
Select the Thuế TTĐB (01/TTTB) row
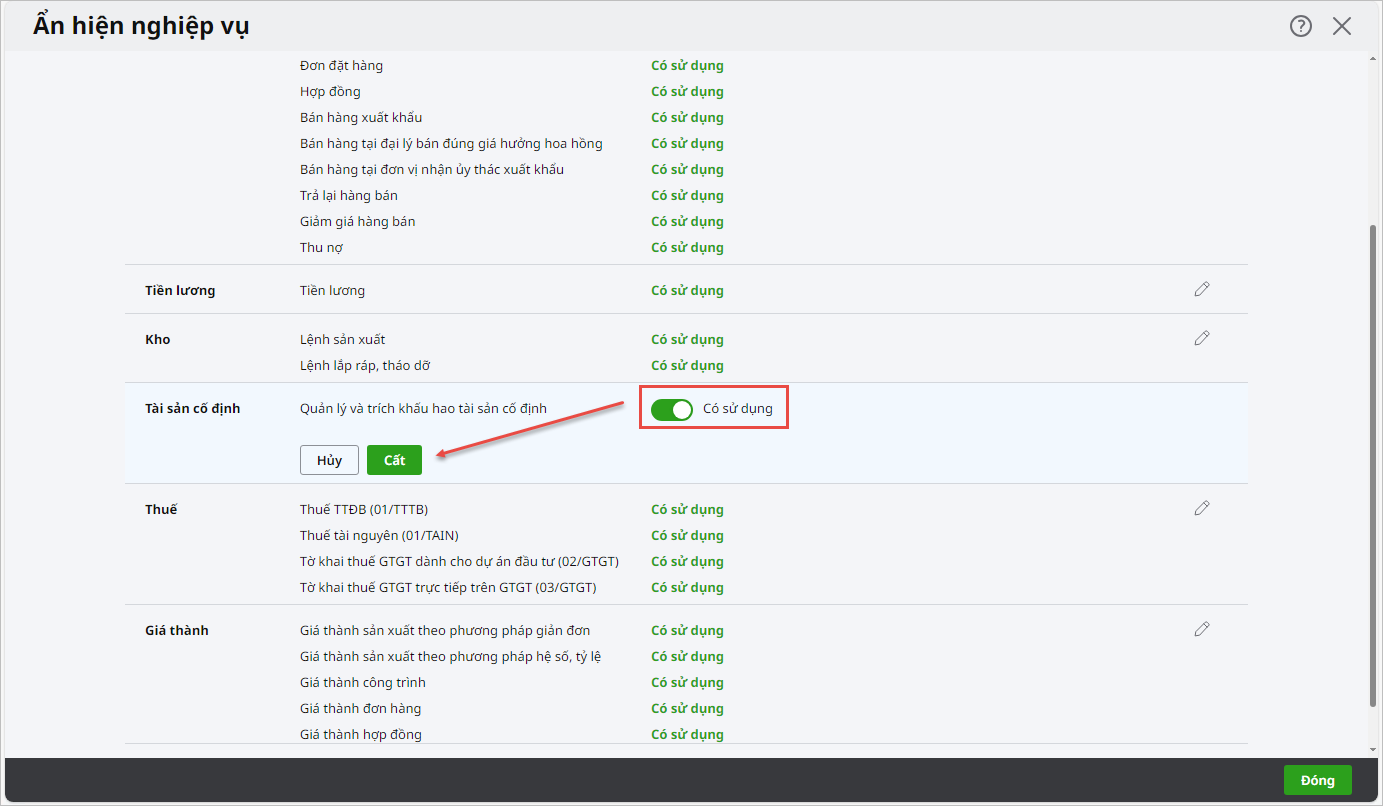pos(364,510)
